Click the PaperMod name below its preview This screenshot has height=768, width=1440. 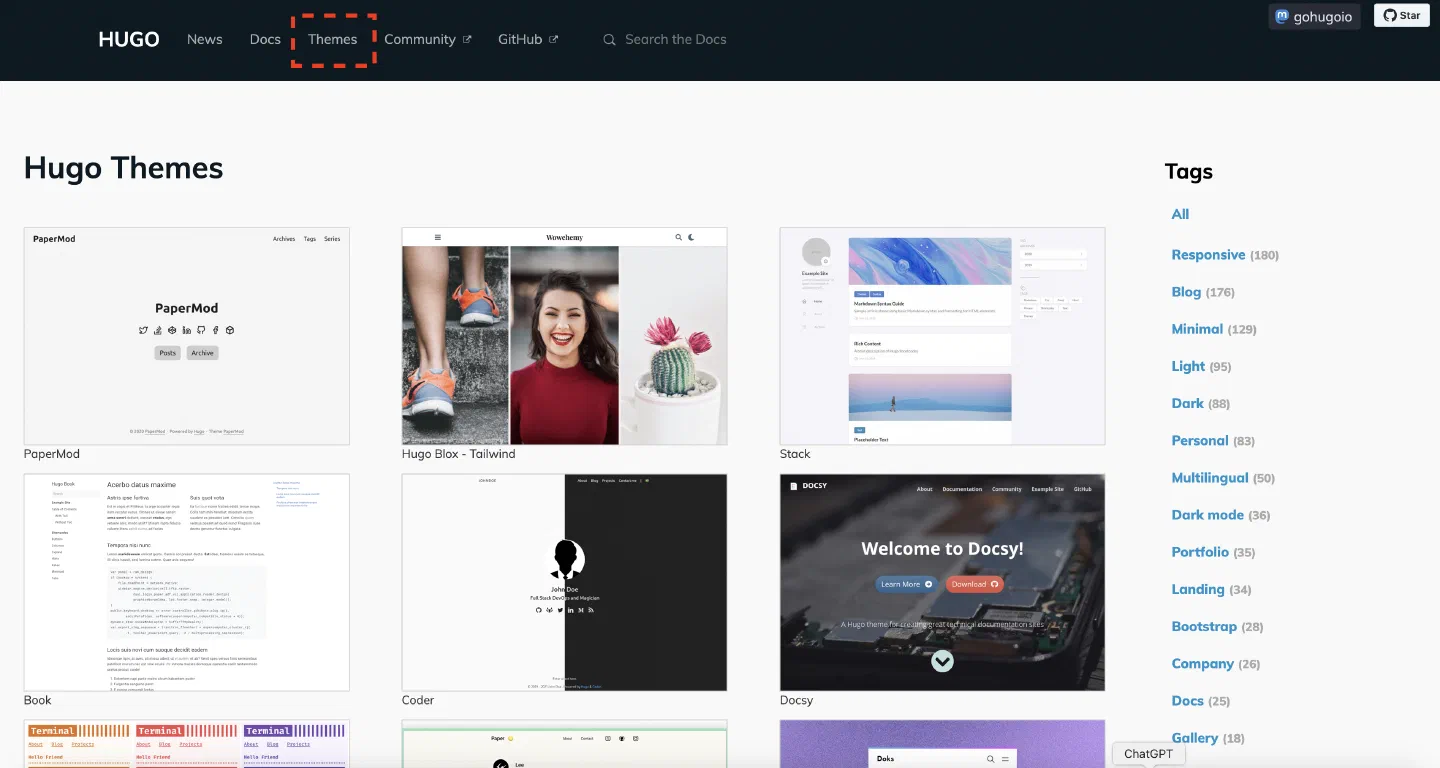pos(52,454)
